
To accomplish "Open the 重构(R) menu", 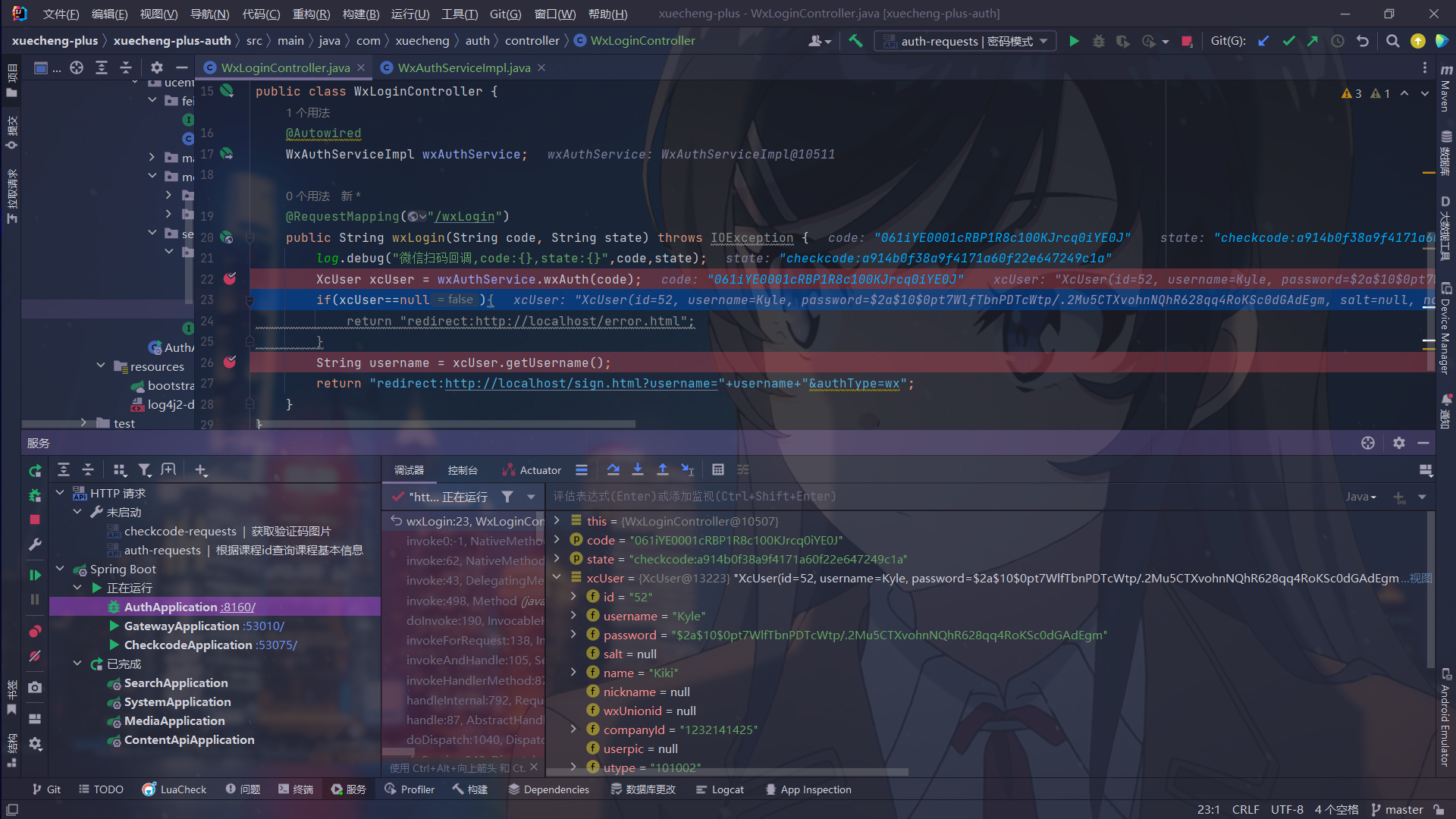I will [311, 14].
